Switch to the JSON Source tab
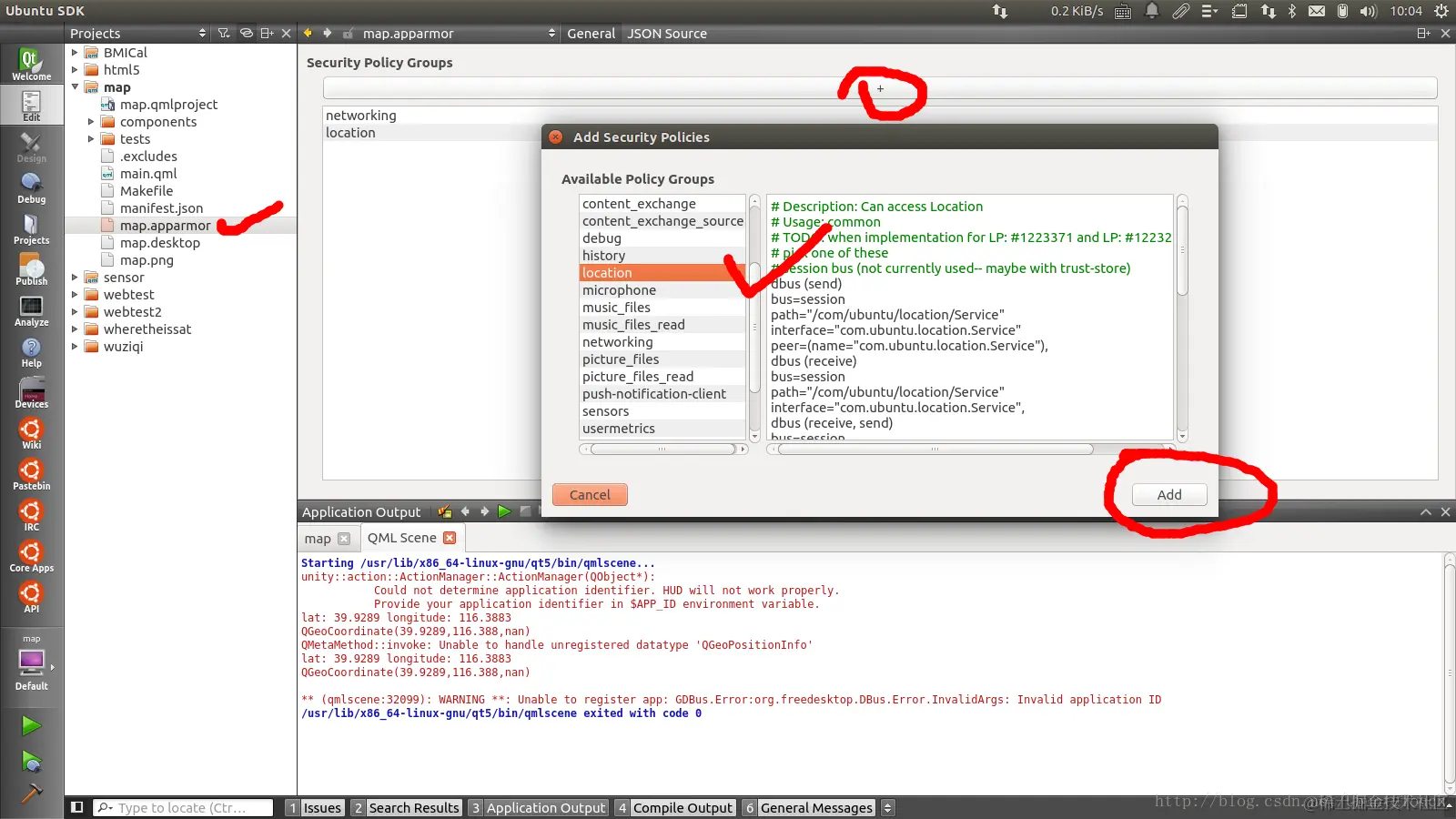This screenshot has height=819, width=1456. point(667,34)
